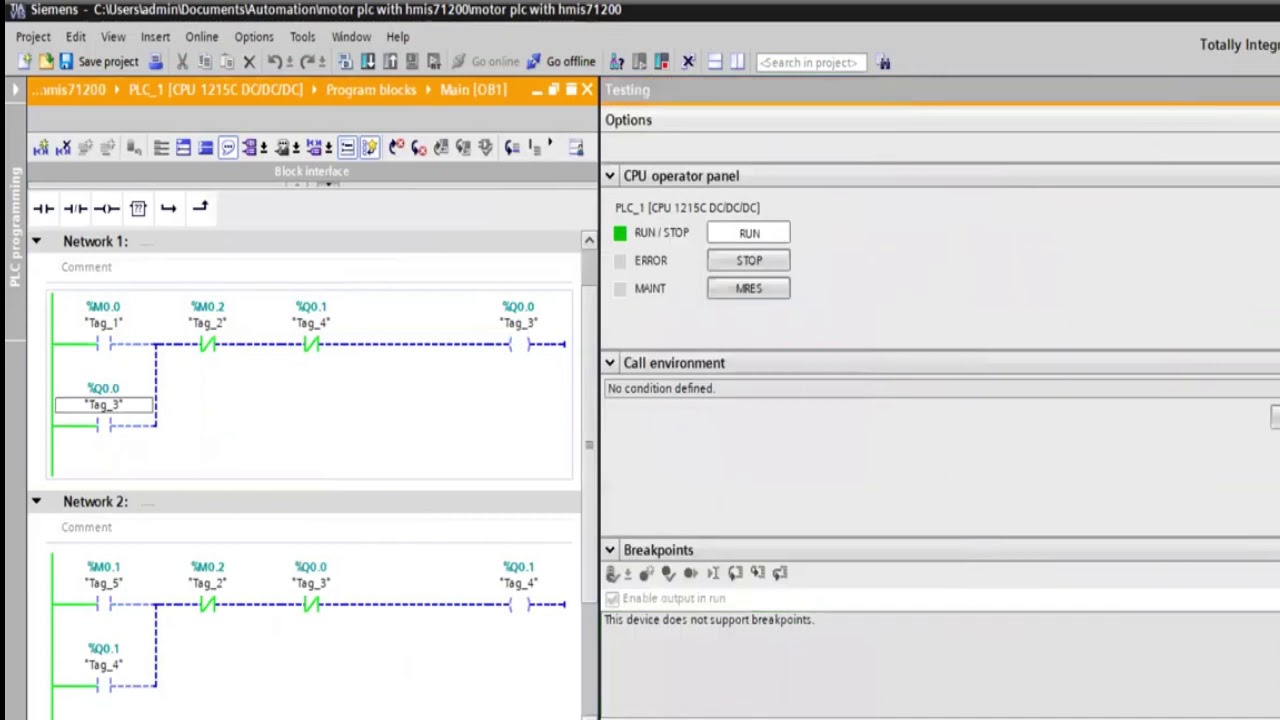Click the Options heading in Testing pane
The image size is (1280, 720).
click(628, 120)
